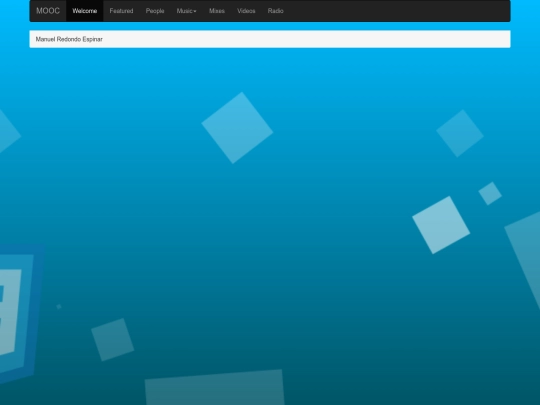Image resolution: width=540 pixels, height=405 pixels.
Task: Click the Manuel Redondo Espinar text
Action: point(69,39)
